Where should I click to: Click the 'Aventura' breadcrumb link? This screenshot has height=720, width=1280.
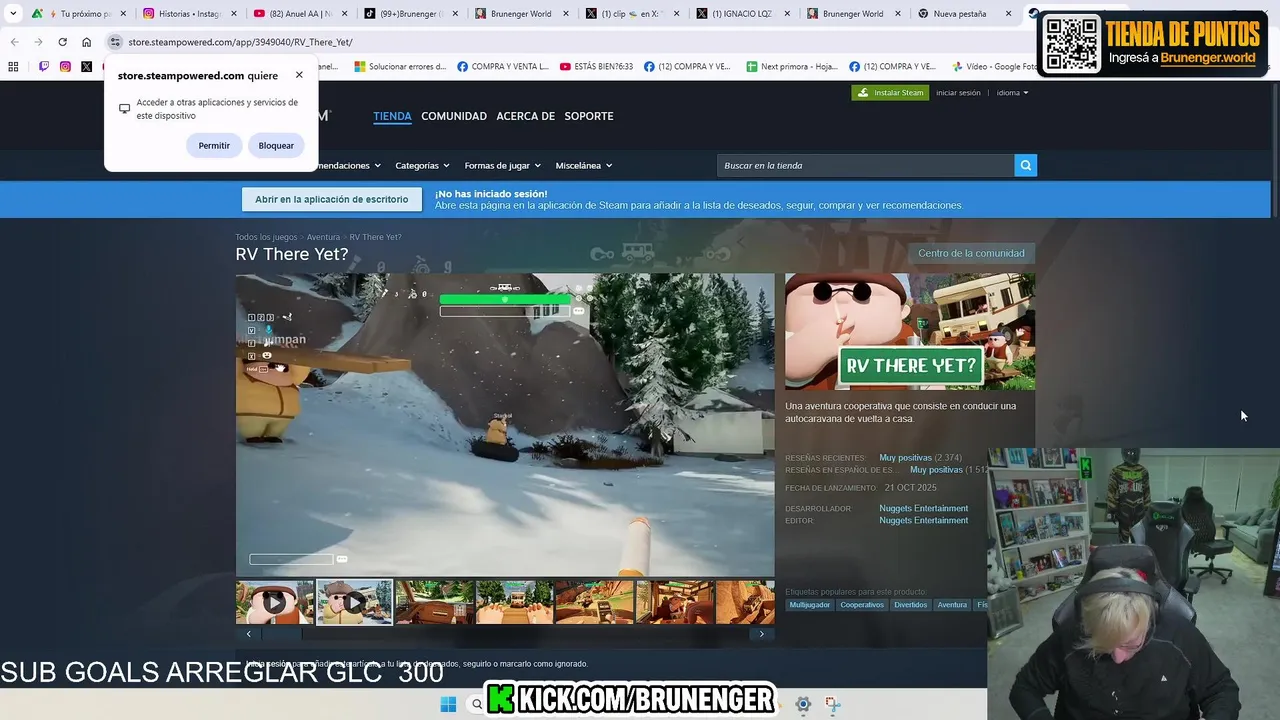[323, 237]
